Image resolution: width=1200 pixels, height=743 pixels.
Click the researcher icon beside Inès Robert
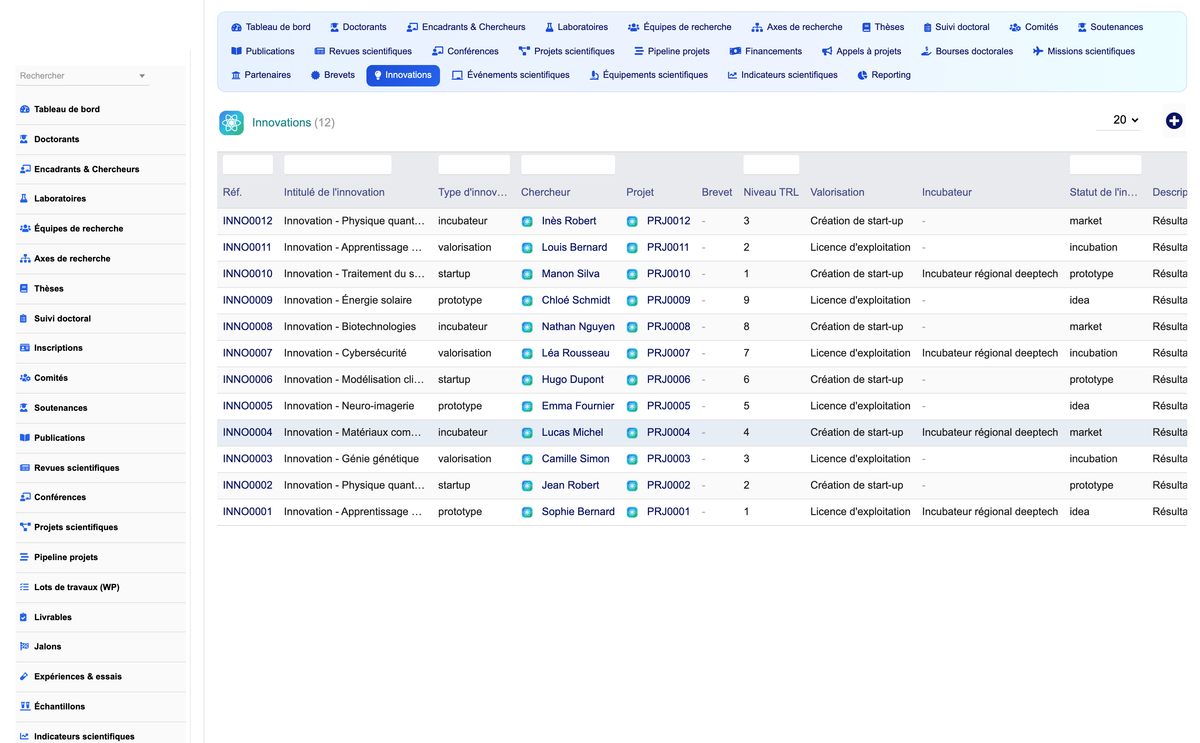pyautogui.click(x=527, y=221)
